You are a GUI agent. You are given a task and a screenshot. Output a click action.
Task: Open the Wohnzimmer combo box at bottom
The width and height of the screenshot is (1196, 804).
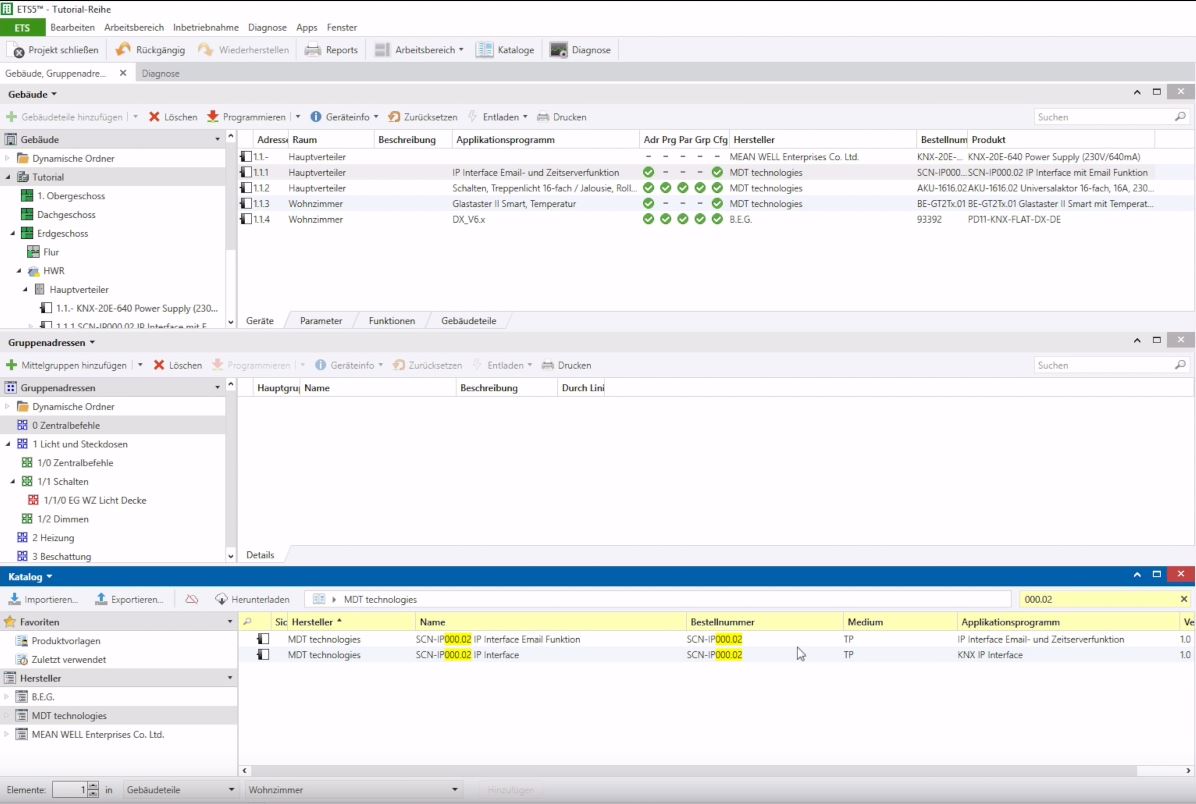click(x=352, y=790)
